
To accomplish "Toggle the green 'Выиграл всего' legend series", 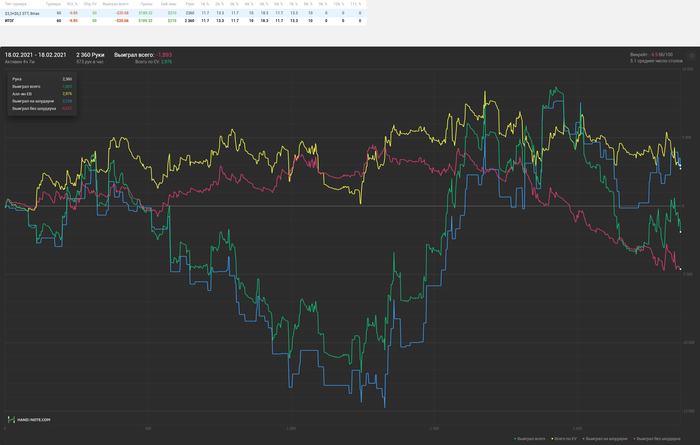I will tap(529, 439).
